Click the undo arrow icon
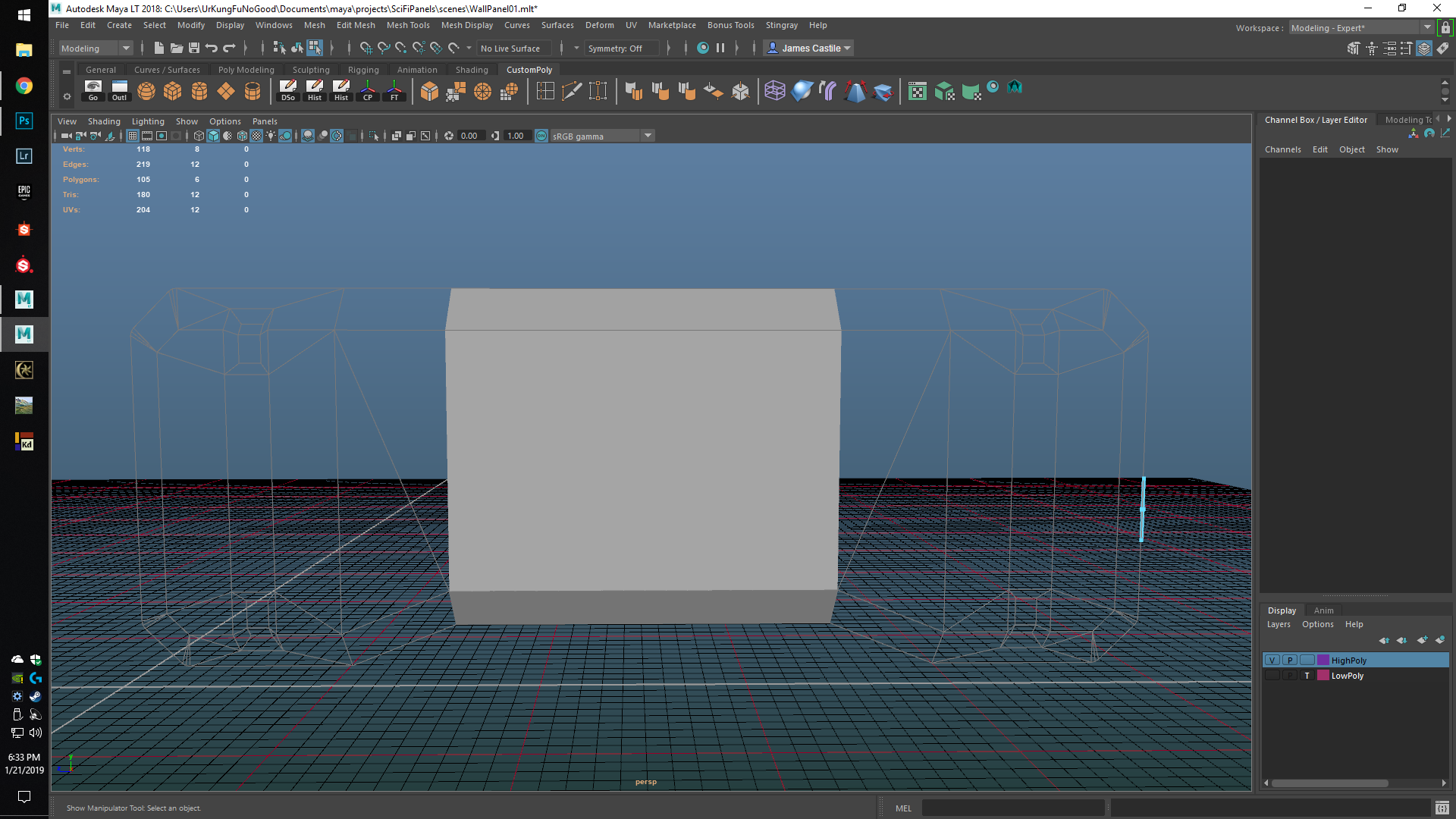Viewport: 1456px width, 819px height. tap(212, 48)
